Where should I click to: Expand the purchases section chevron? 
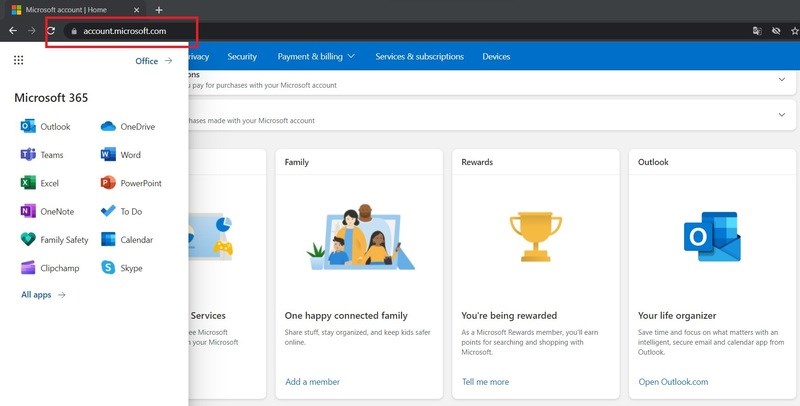[x=782, y=115]
